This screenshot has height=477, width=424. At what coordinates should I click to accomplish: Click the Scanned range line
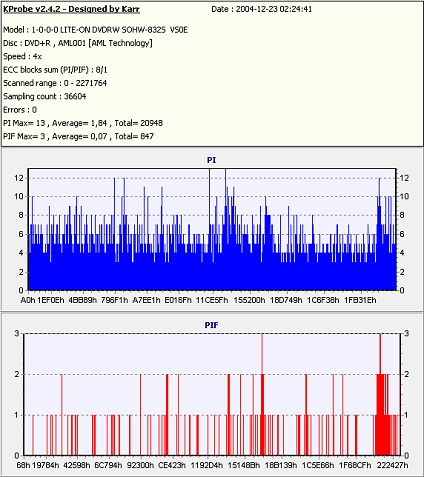55,83
